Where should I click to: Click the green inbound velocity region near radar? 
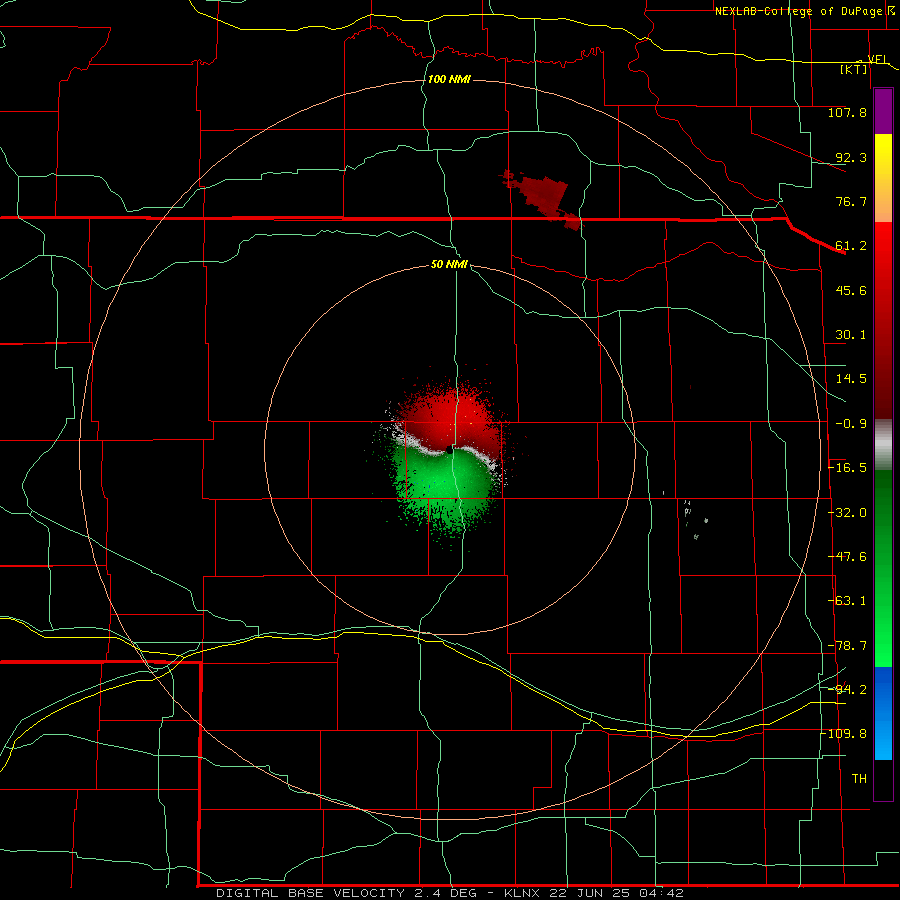tap(445, 488)
